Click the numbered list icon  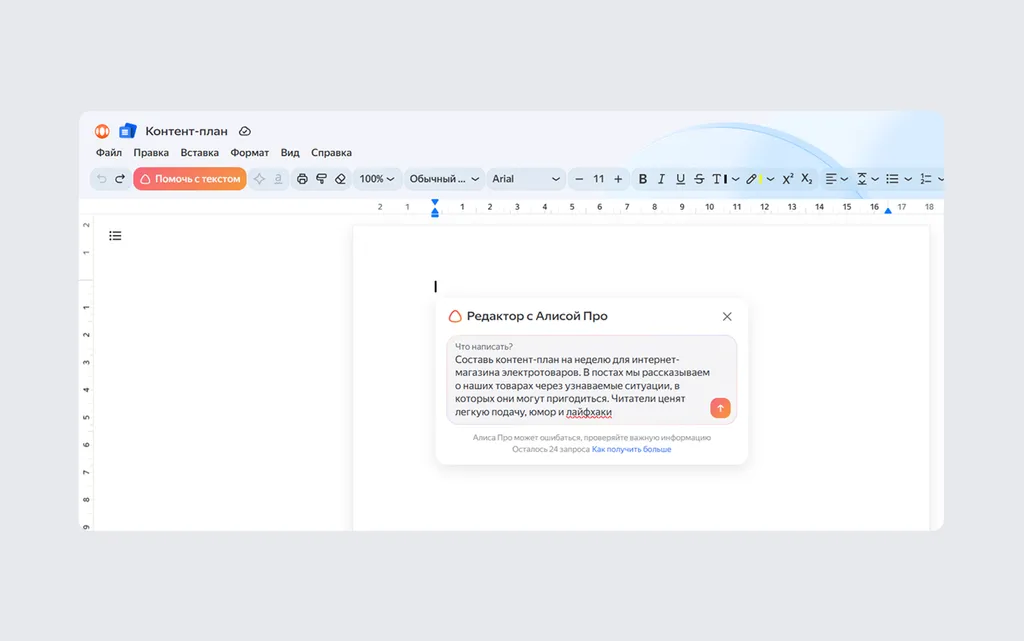point(925,179)
